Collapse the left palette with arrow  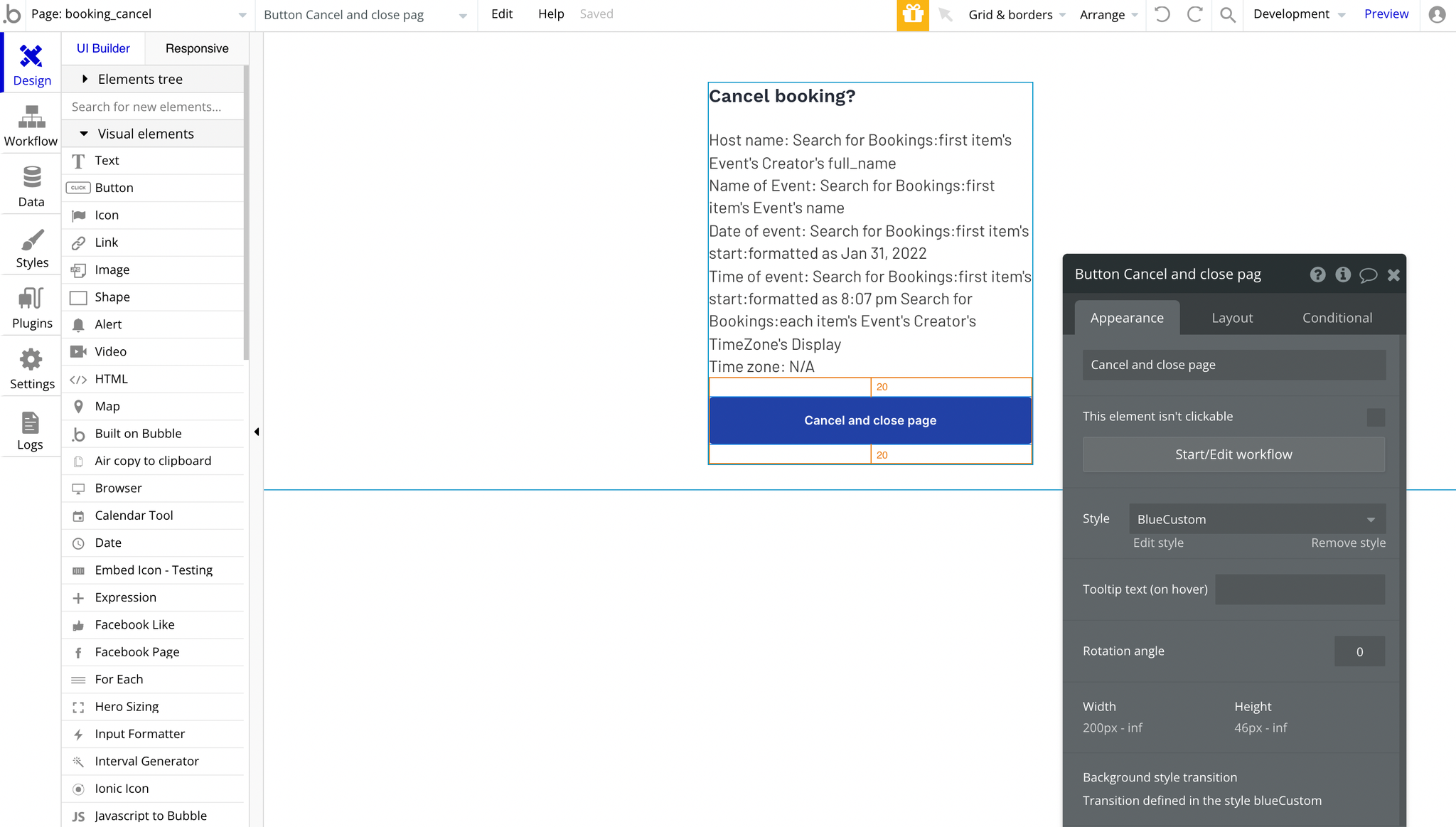pyautogui.click(x=257, y=432)
